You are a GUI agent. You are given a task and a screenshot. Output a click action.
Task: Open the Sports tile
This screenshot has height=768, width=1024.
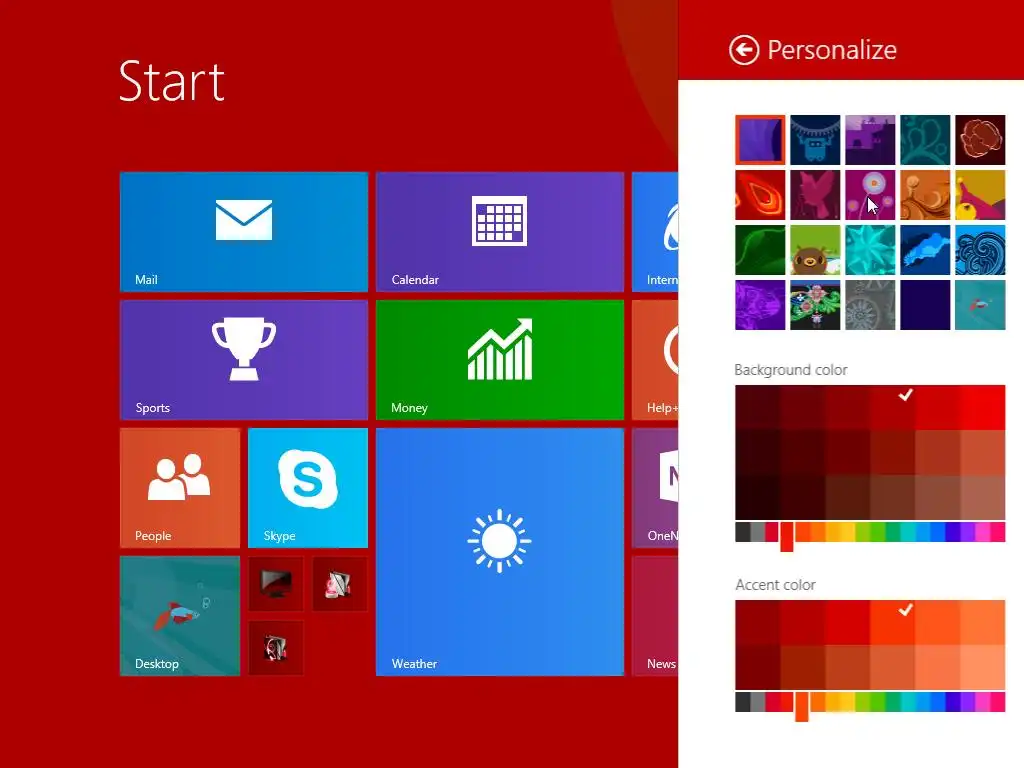pyautogui.click(x=244, y=360)
